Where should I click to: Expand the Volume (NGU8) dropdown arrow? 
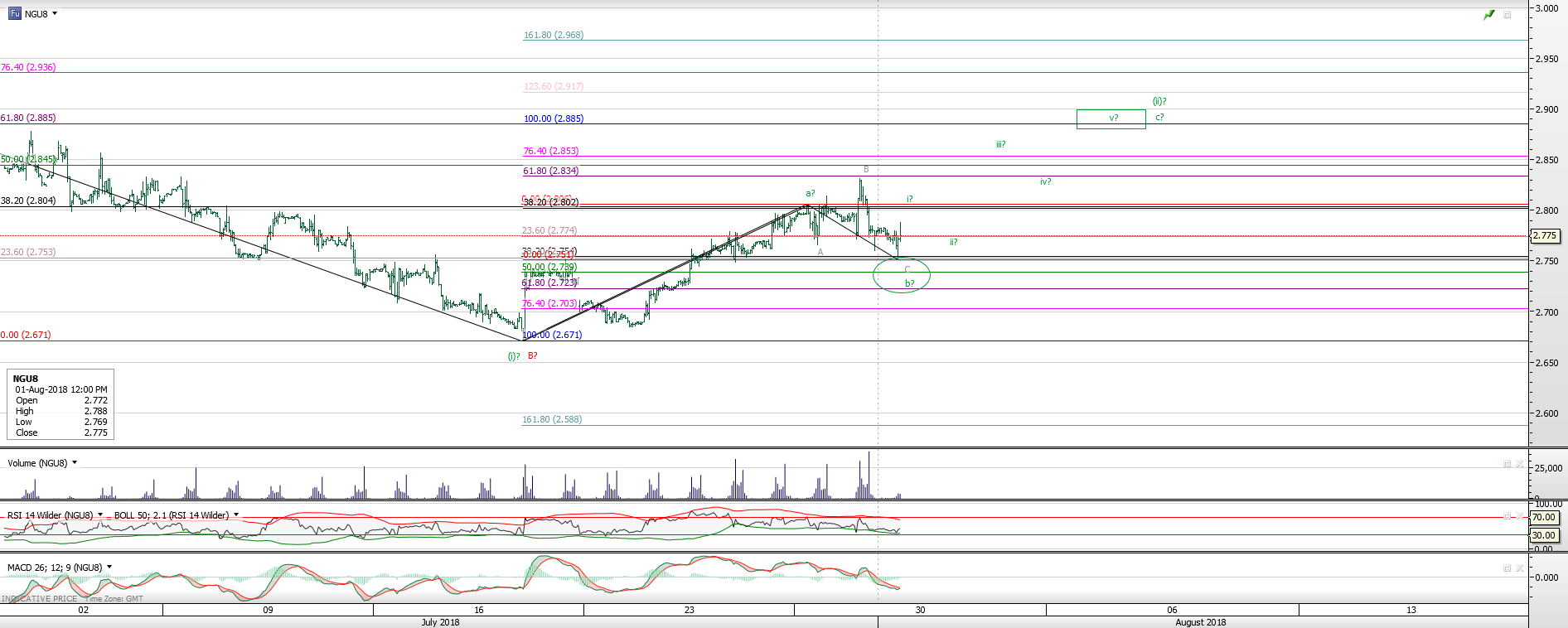tap(75, 462)
